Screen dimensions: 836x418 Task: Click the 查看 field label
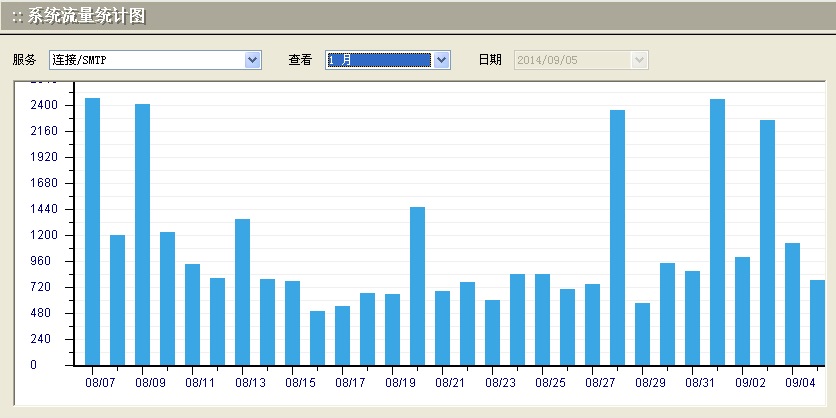[x=300, y=60]
